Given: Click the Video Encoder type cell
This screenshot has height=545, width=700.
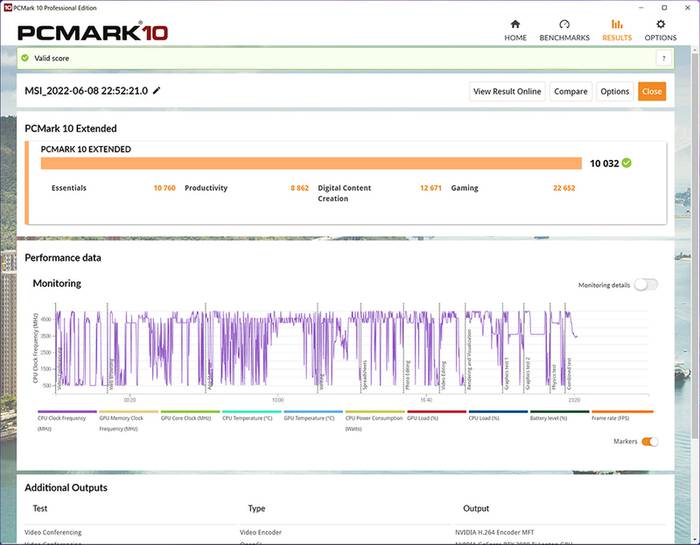Looking at the screenshot, I should 261,532.
